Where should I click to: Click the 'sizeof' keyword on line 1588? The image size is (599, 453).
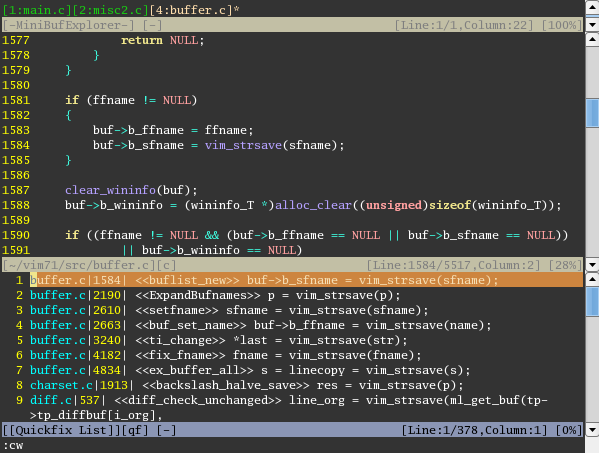450,205
